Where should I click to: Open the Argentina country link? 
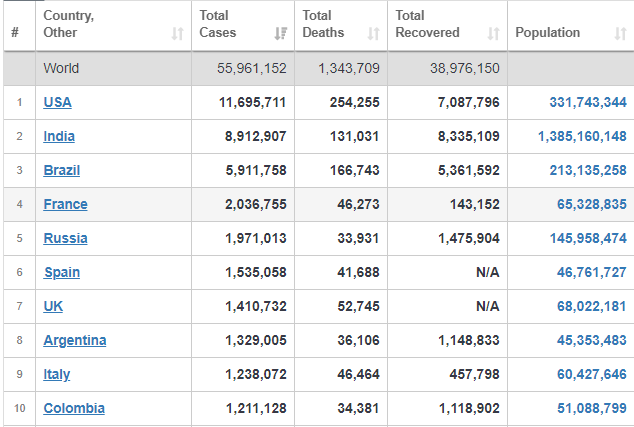(x=75, y=340)
